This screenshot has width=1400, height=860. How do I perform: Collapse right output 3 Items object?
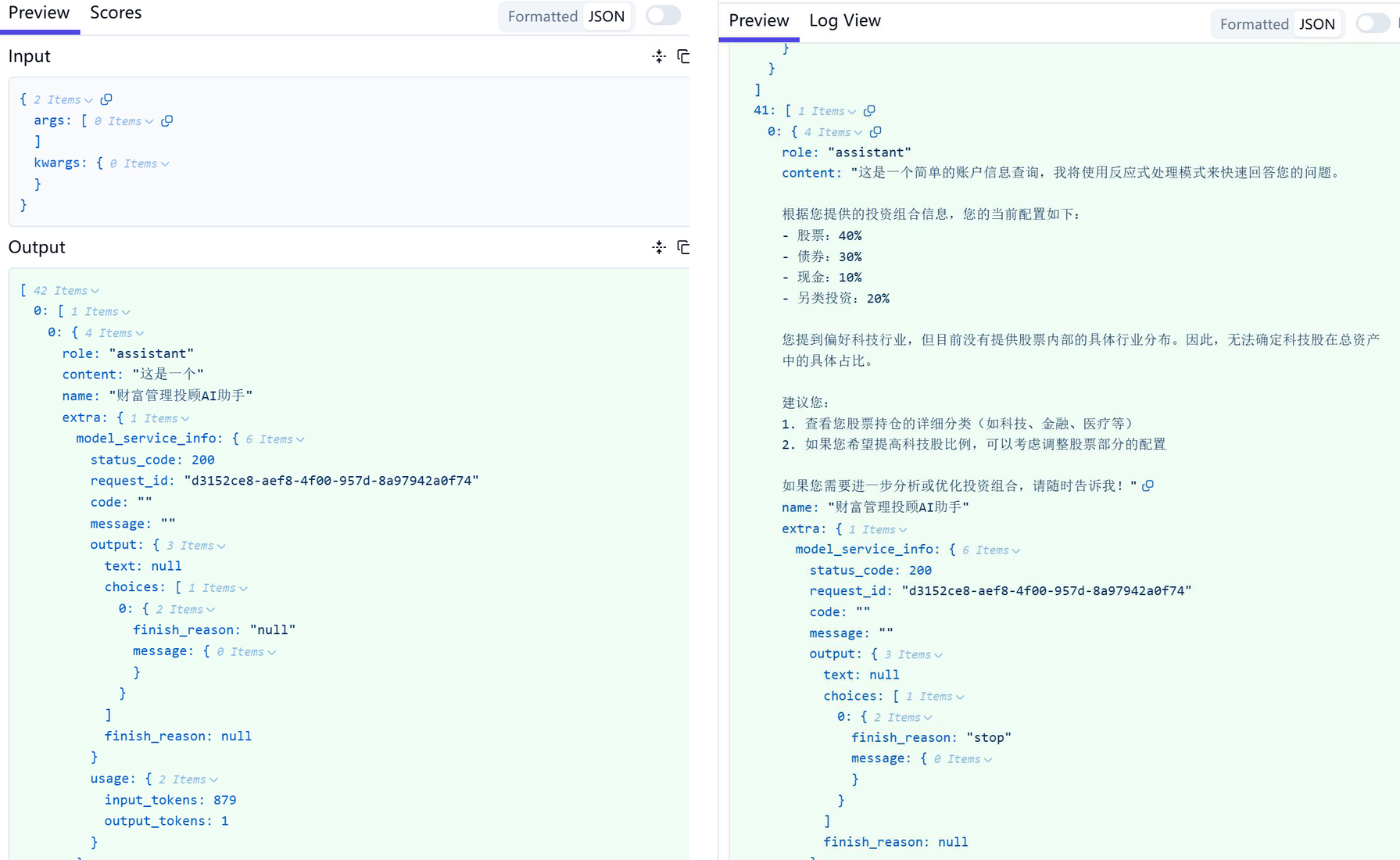click(938, 655)
